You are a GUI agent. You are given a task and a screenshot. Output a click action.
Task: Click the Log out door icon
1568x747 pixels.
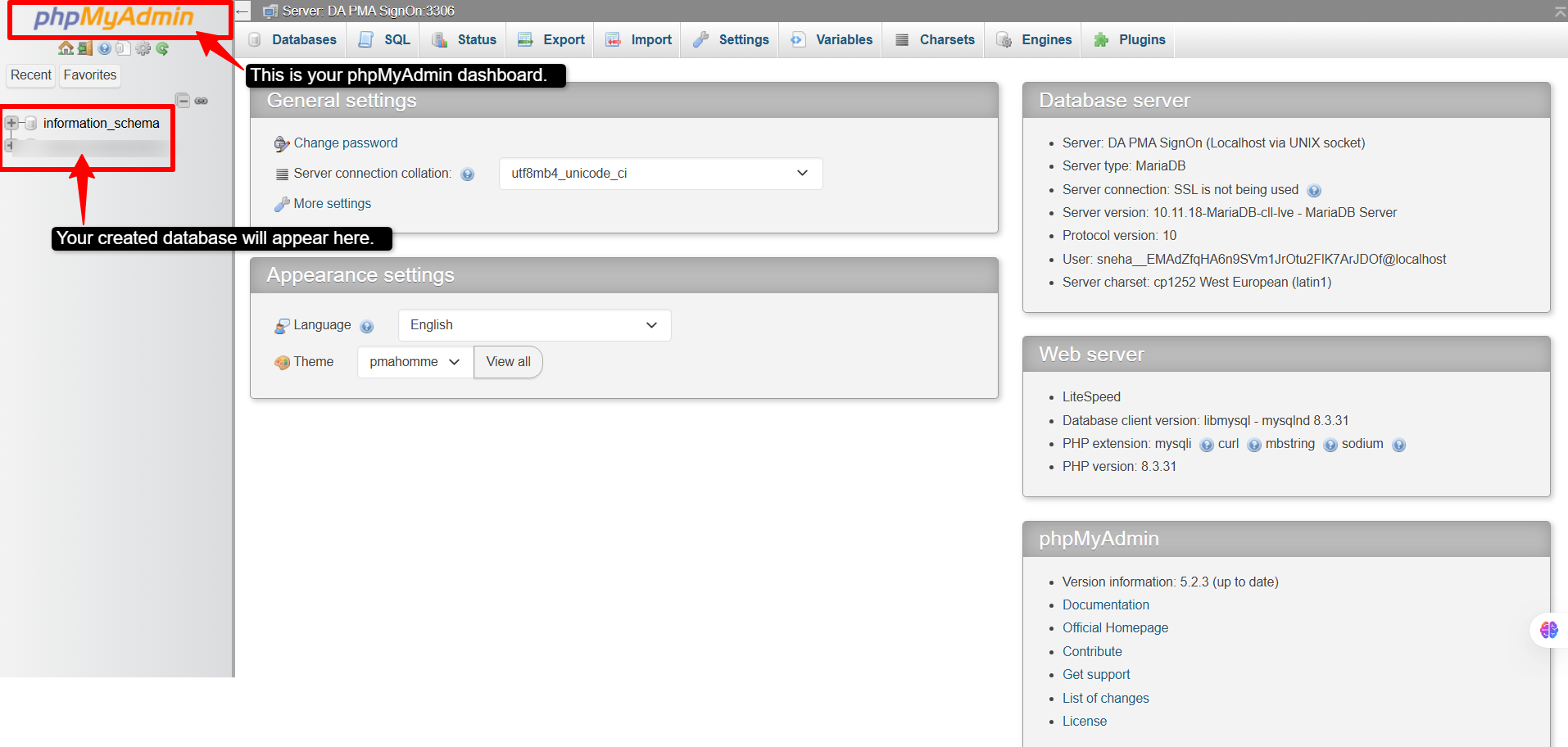point(85,49)
